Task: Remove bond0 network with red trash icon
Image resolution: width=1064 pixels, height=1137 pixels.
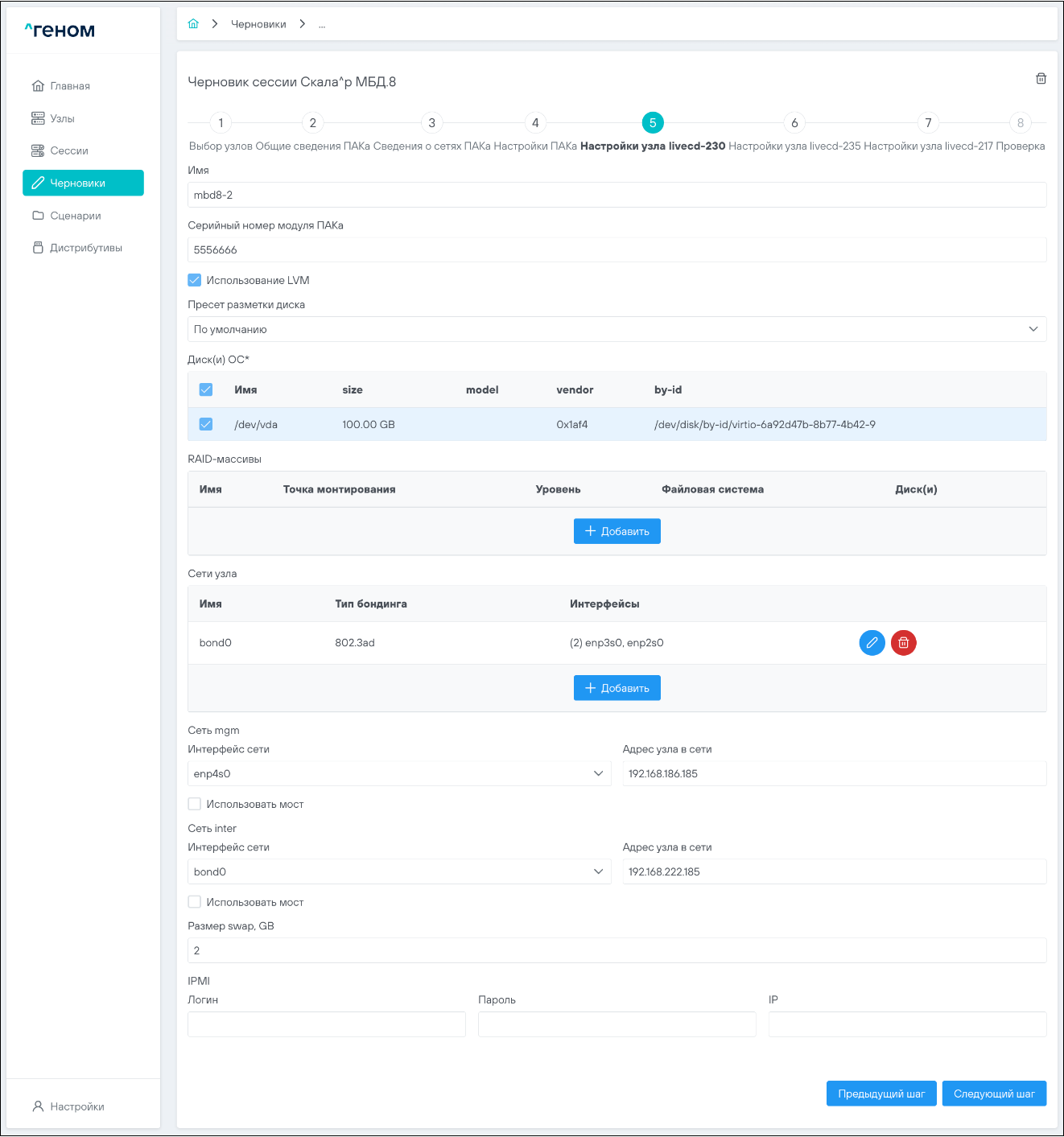Action: point(903,643)
